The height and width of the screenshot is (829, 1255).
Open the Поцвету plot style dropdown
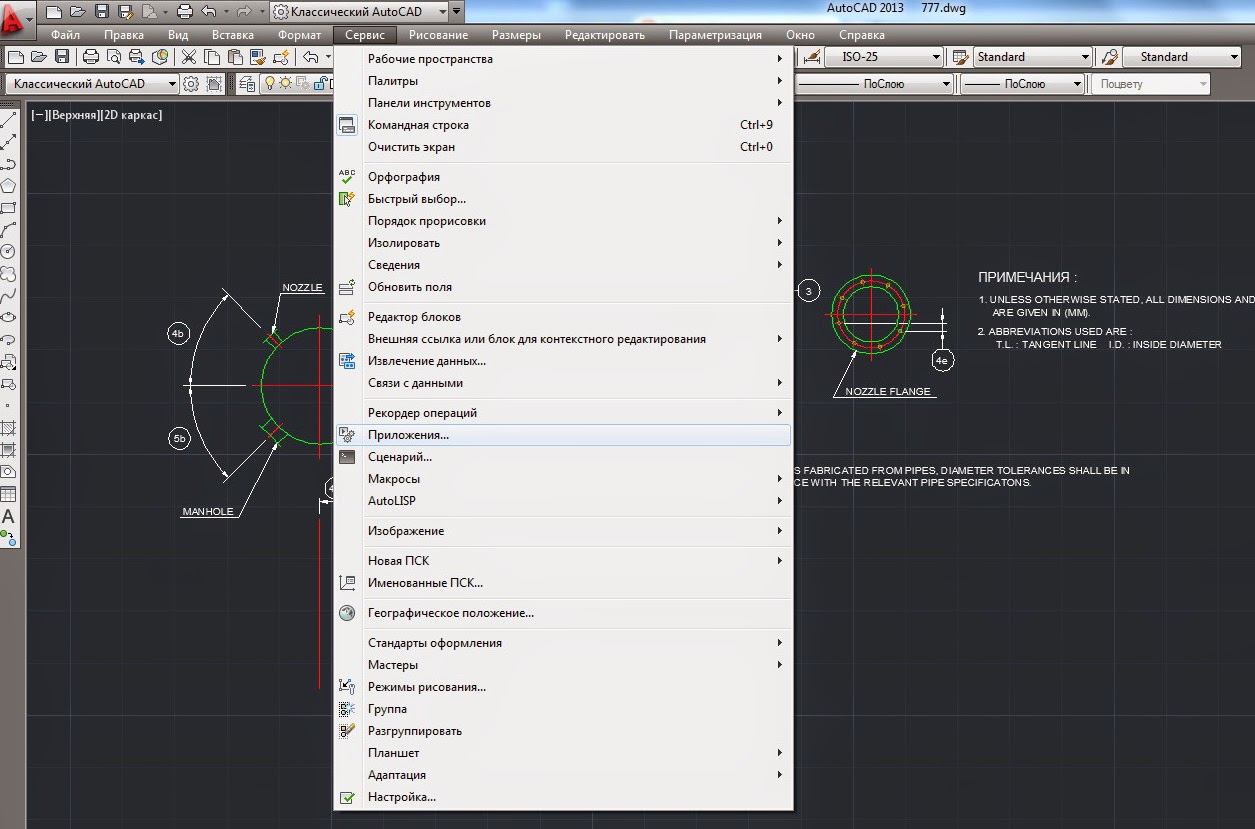[1150, 84]
